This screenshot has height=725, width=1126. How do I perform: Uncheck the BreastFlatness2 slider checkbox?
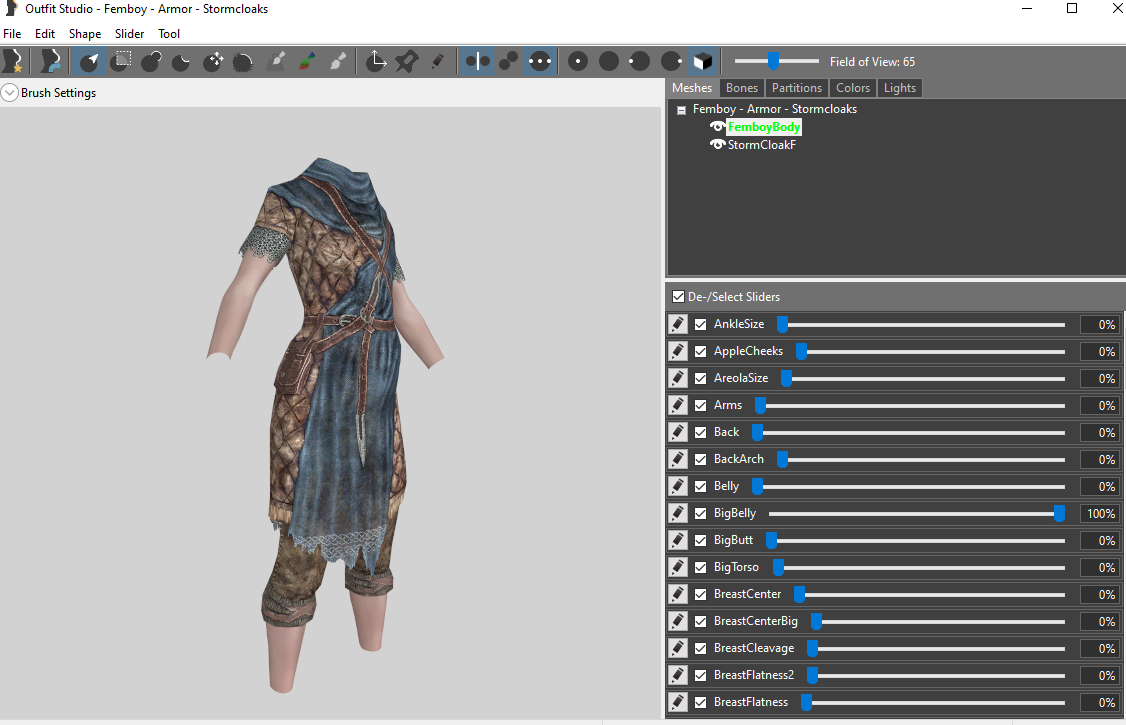coord(701,675)
